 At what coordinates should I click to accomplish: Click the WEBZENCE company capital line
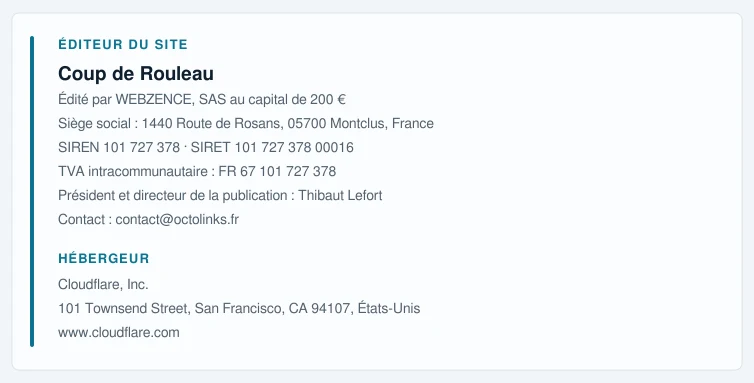(202, 100)
